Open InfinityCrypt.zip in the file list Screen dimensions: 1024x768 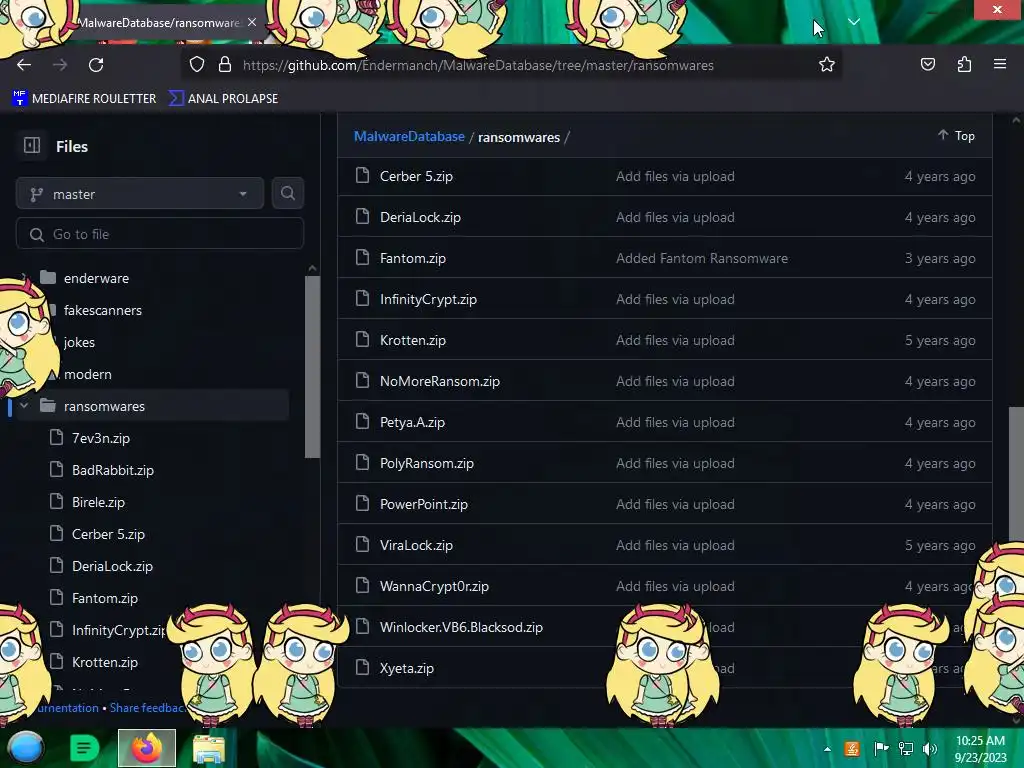[x=428, y=299]
